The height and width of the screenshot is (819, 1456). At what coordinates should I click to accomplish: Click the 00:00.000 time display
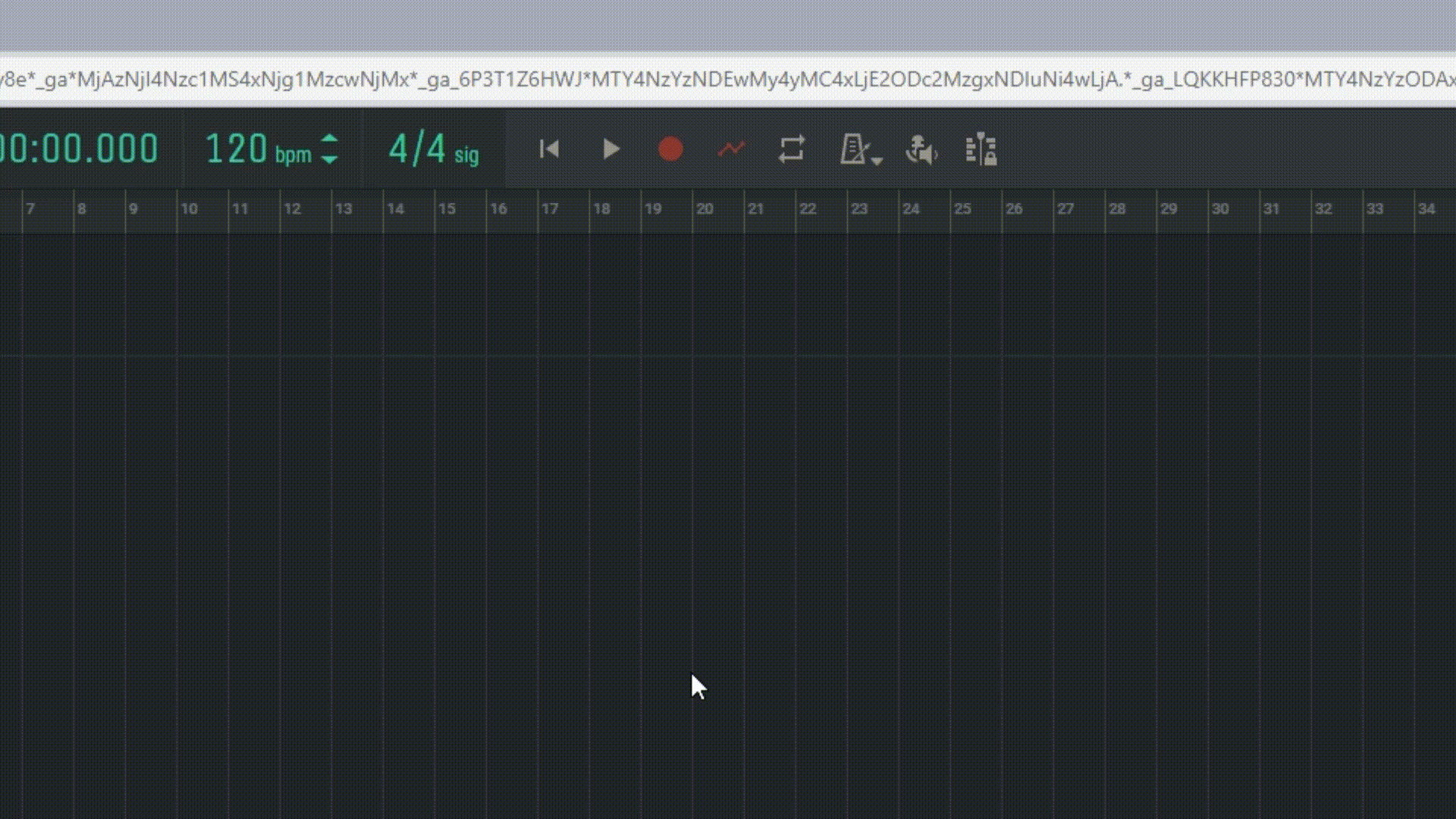[x=80, y=149]
